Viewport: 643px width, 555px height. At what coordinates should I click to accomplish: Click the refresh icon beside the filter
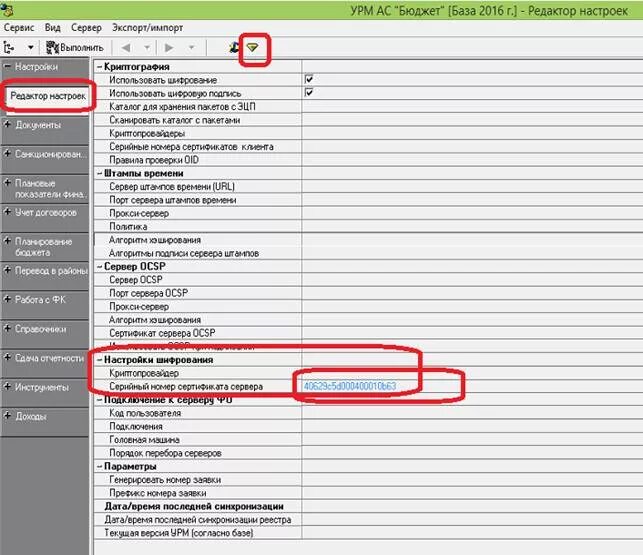[234, 48]
